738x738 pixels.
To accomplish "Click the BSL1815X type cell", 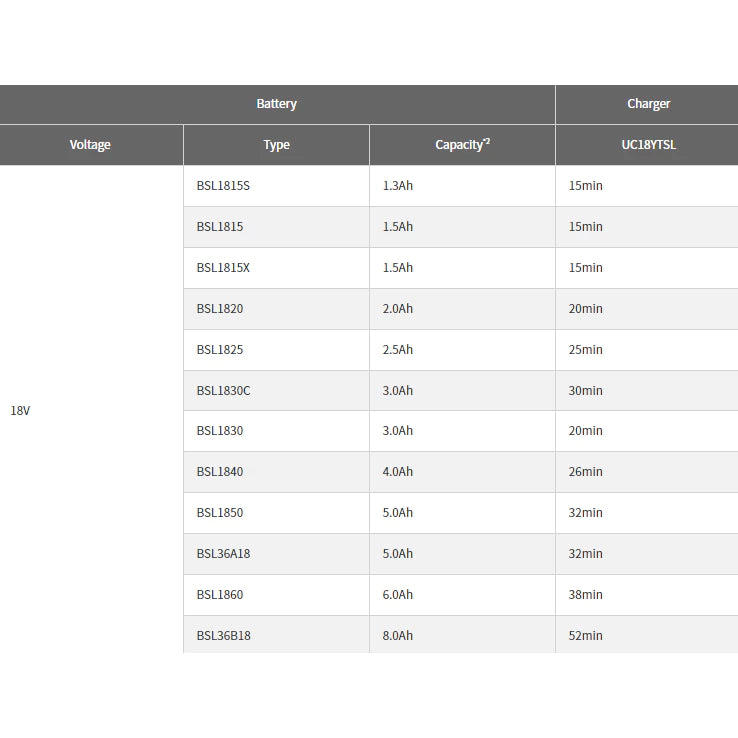I will tap(276, 268).
